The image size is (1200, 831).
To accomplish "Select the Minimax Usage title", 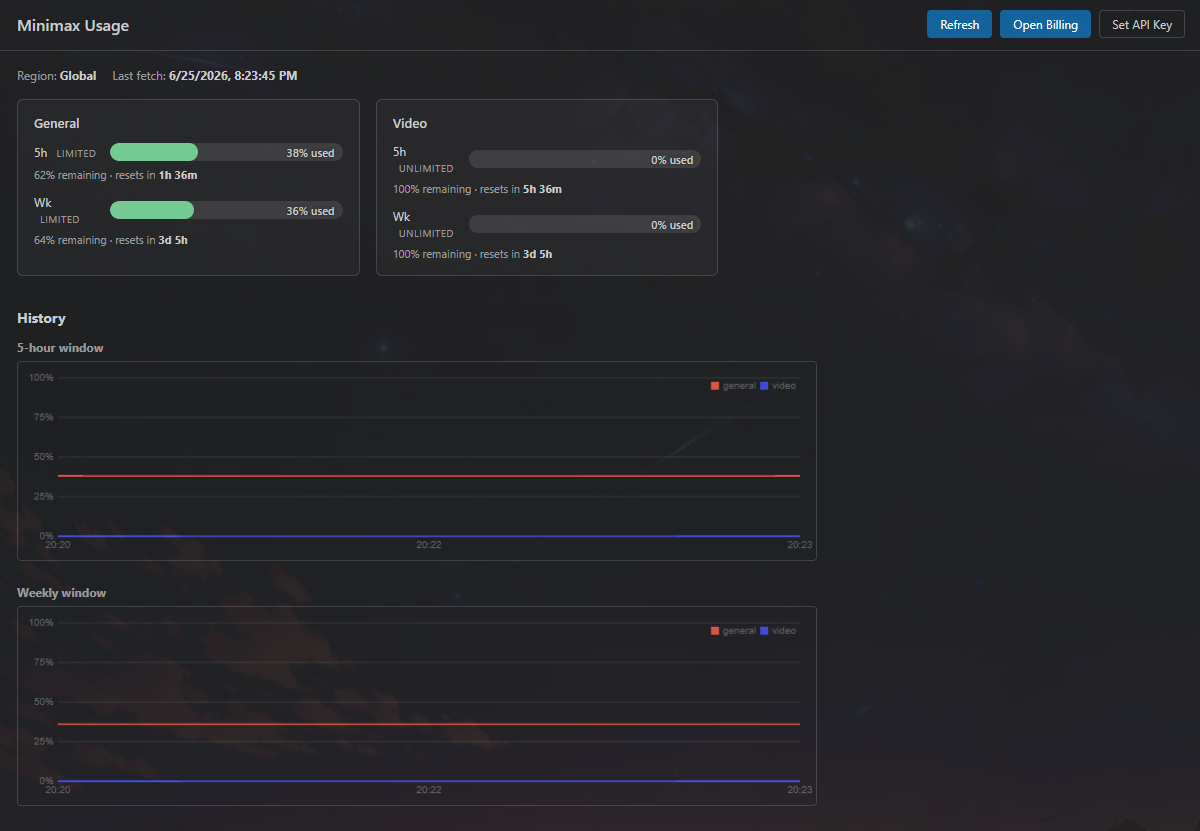I will [73, 25].
